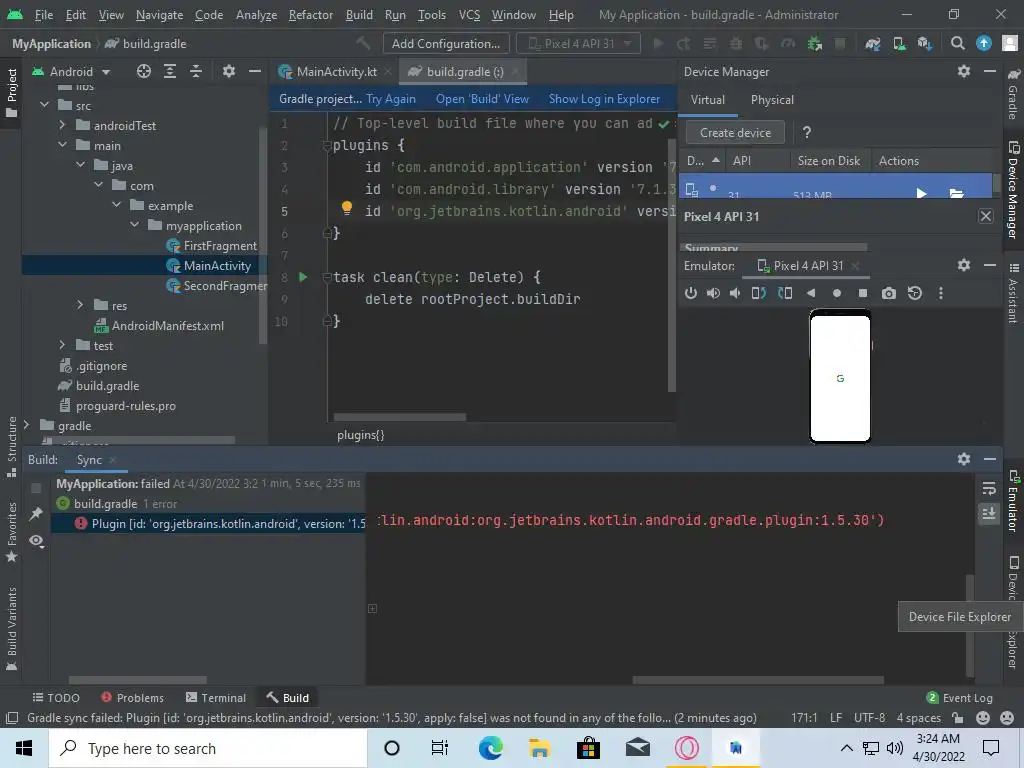Click emulator snapshots clock icon
This screenshot has height=768, width=1024.
tap(915, 293)
